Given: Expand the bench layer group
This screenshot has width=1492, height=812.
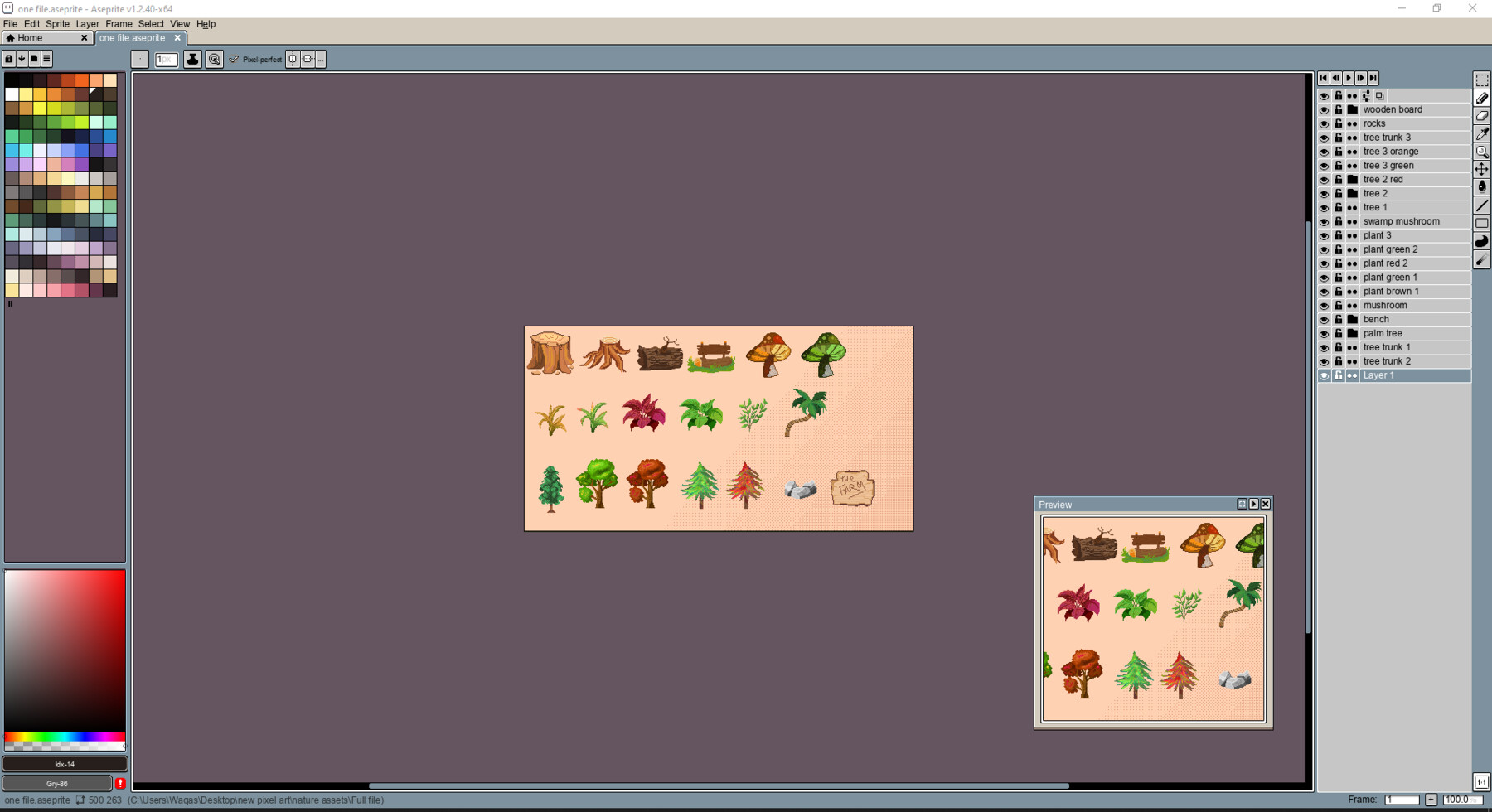Looking at the screenshot, I should [1352, 319].
